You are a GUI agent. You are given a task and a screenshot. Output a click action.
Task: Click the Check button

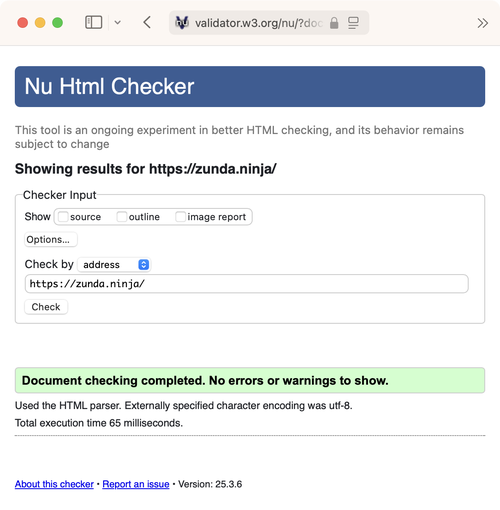point(46,307)
